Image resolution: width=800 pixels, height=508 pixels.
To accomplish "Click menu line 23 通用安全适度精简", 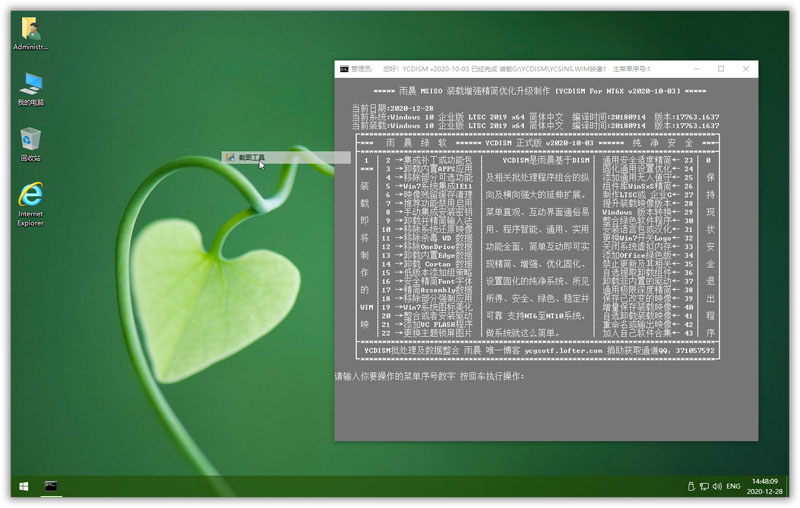I will tap(647, 160).
